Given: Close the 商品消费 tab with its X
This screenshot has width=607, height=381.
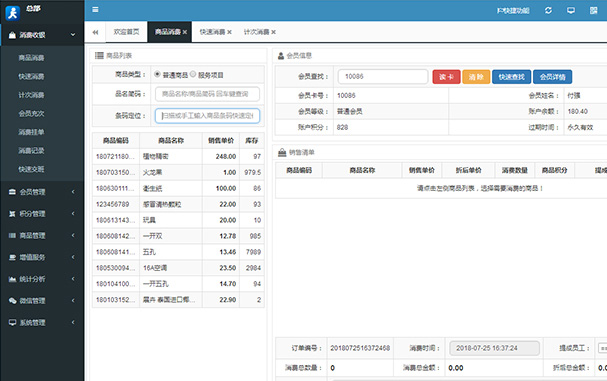Looking at the screenshot, I should pos(185,32).
